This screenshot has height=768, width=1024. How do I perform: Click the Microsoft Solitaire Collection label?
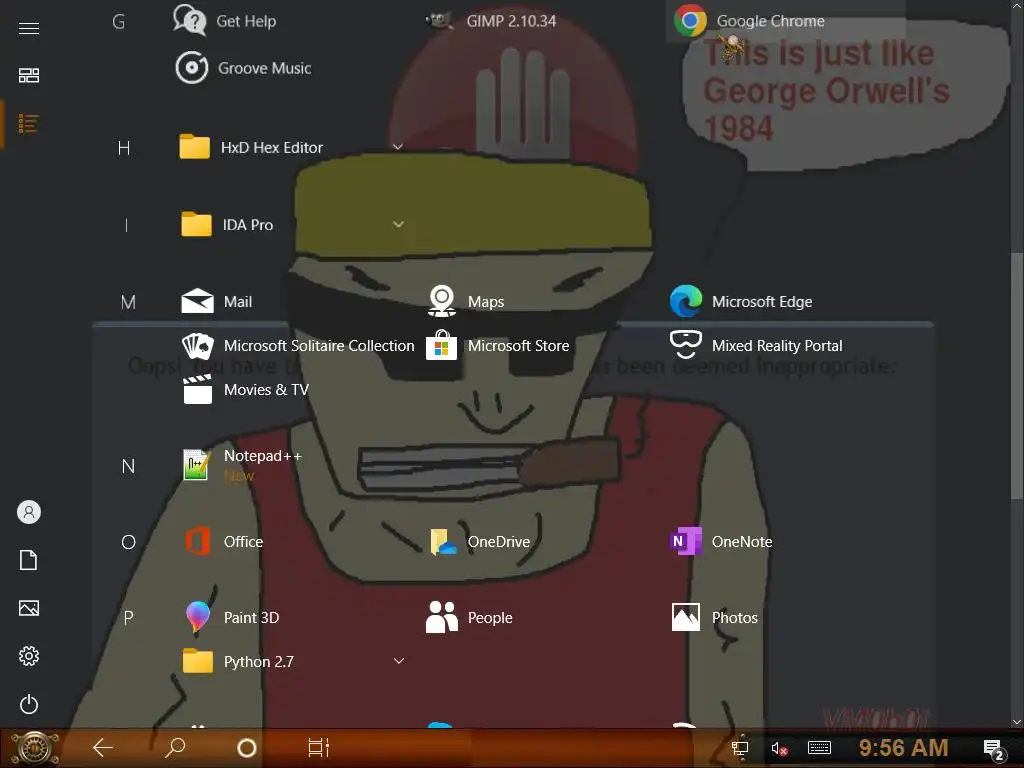[x=319, y=345]
